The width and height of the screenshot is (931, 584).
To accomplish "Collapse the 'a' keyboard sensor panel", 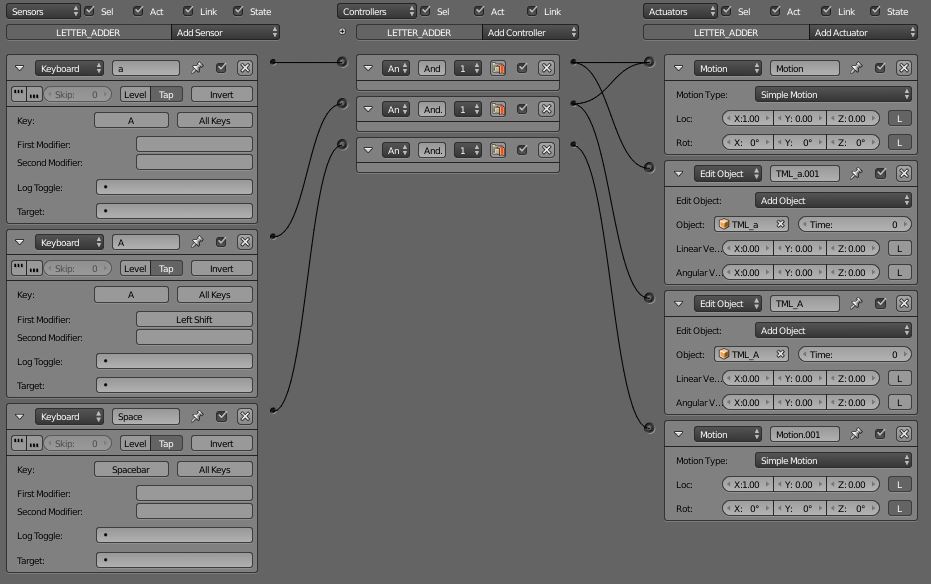I will (20, 68).
